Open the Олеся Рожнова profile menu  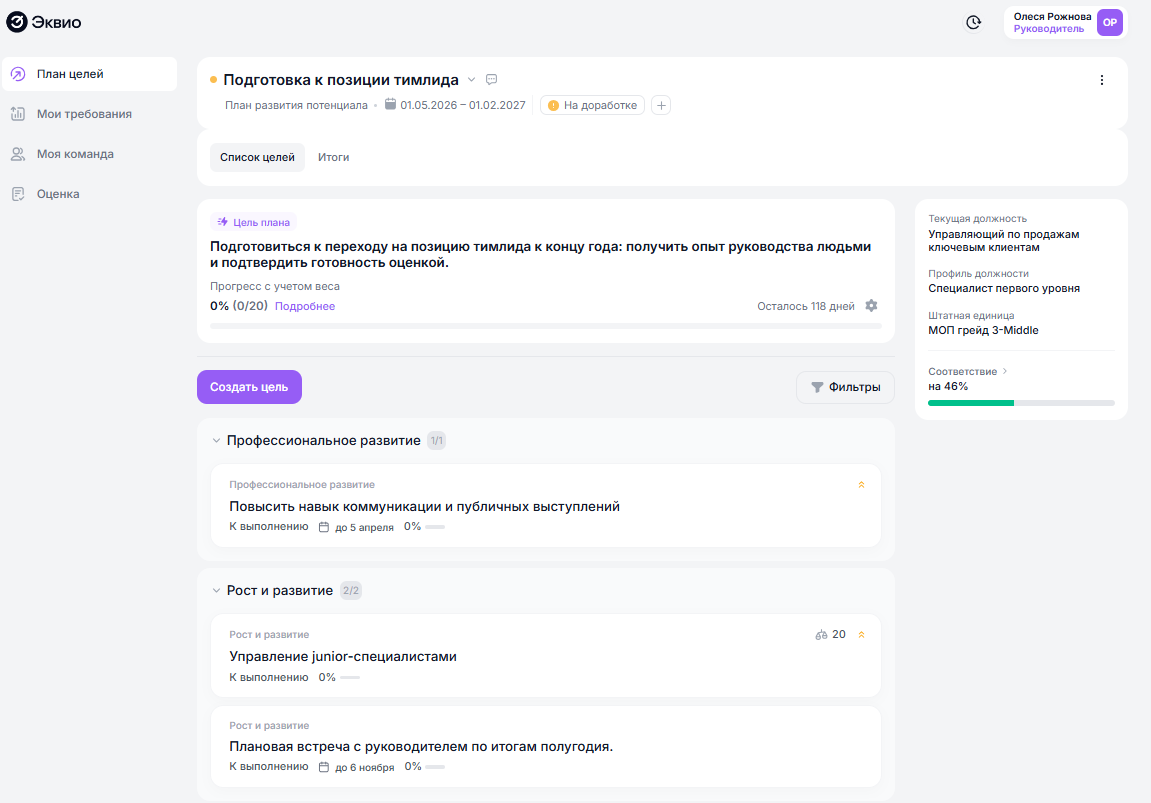coord(1065,23)
